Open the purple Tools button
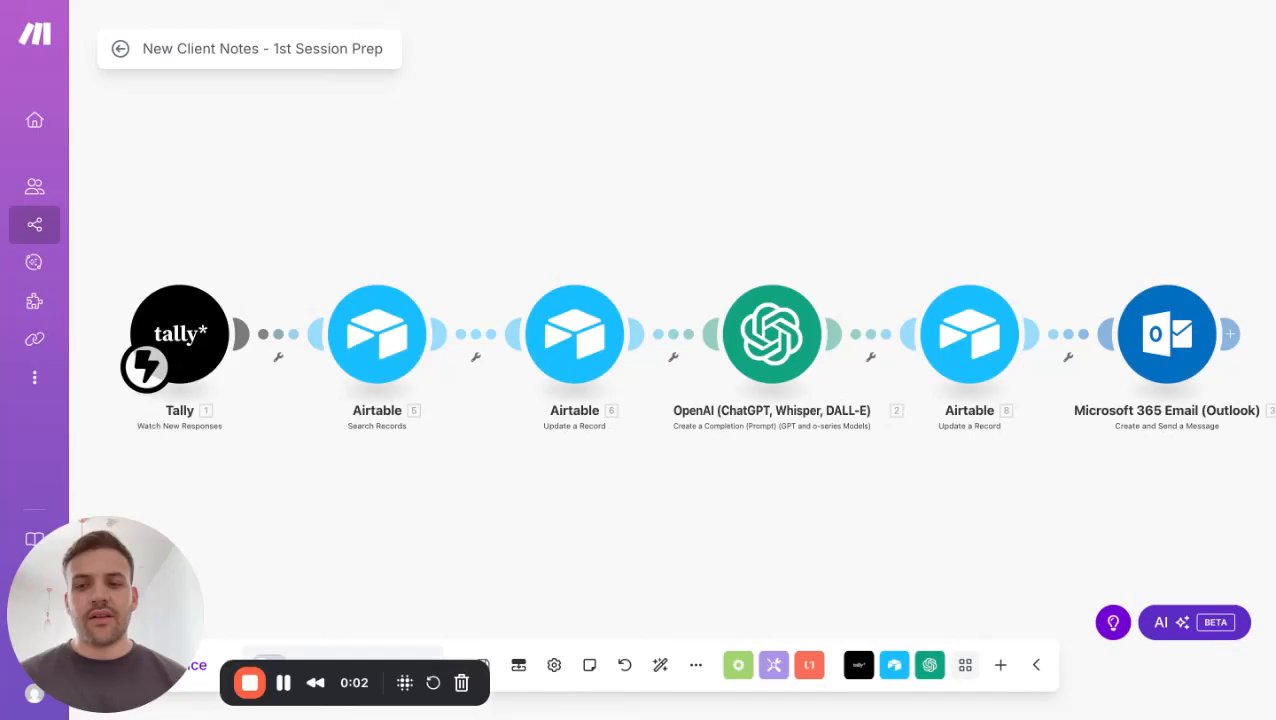 click(774, 665)
